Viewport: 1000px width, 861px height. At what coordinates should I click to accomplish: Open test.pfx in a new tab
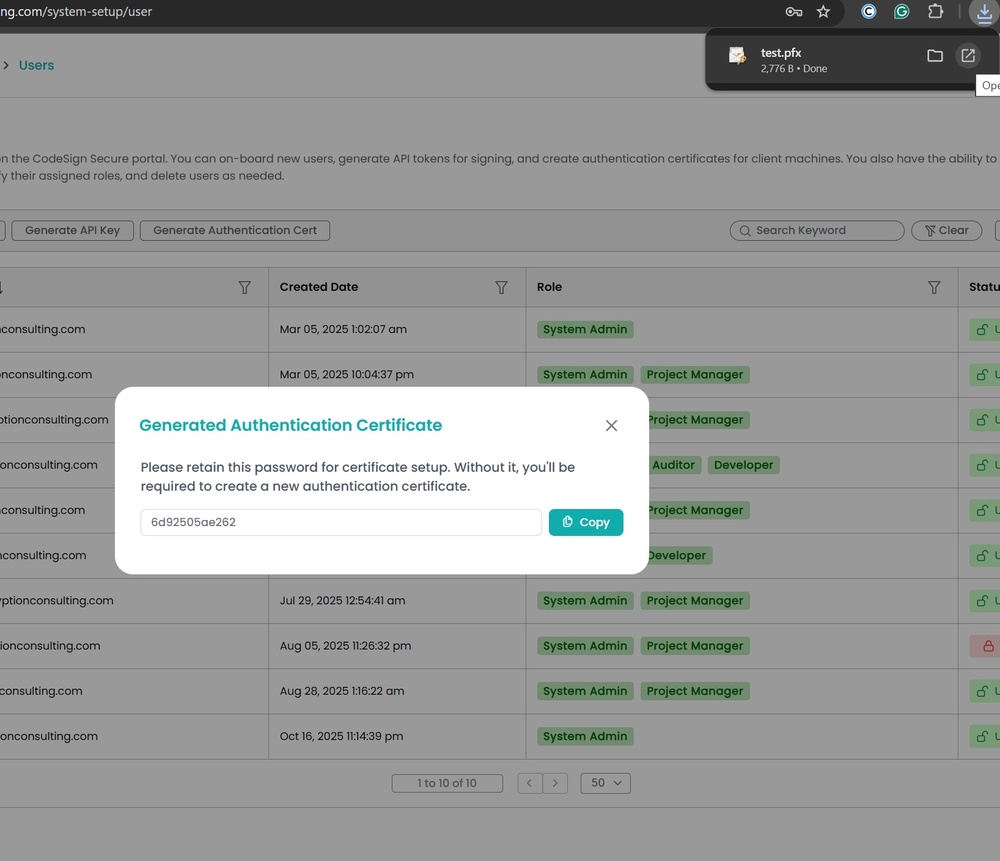[x=967, y=56]
